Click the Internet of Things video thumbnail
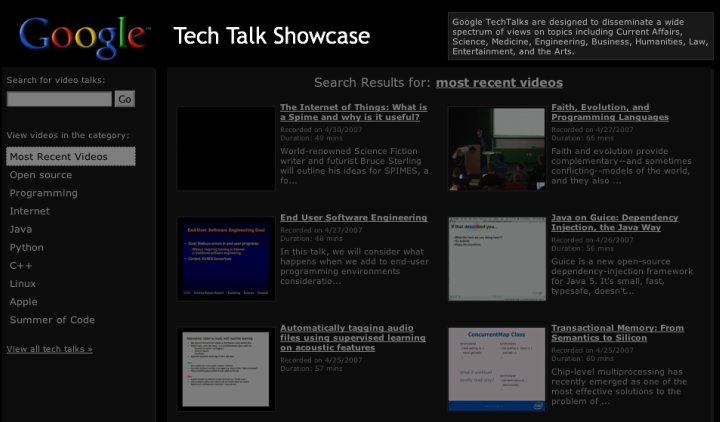Viewport: 720px width, 422px height. (x=226, y=149)
